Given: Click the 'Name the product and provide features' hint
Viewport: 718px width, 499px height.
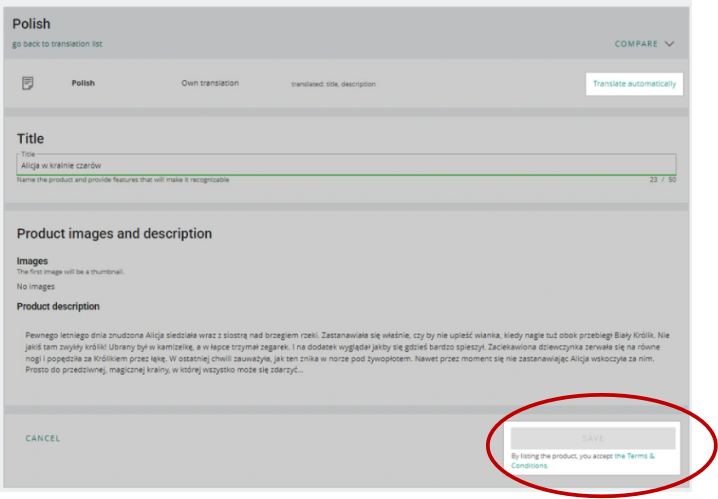Looking at the screenshot, I should [x=123, y=179].
